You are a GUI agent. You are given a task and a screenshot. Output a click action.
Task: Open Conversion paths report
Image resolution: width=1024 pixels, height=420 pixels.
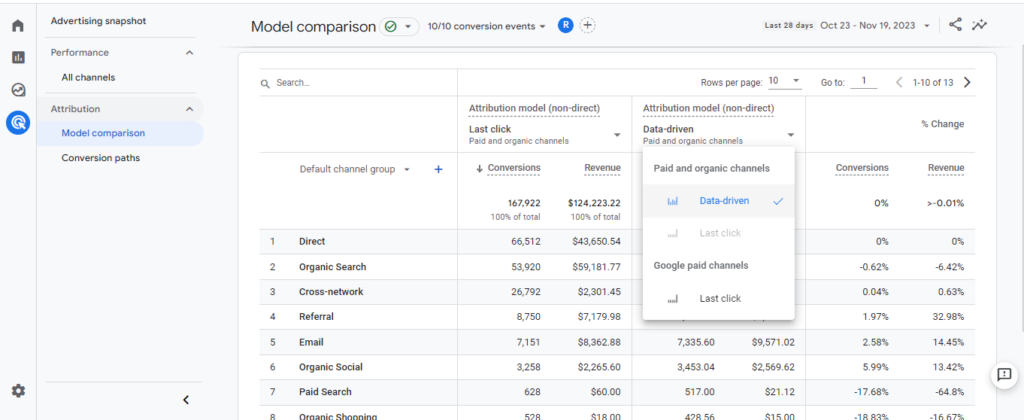click(100, 157)
